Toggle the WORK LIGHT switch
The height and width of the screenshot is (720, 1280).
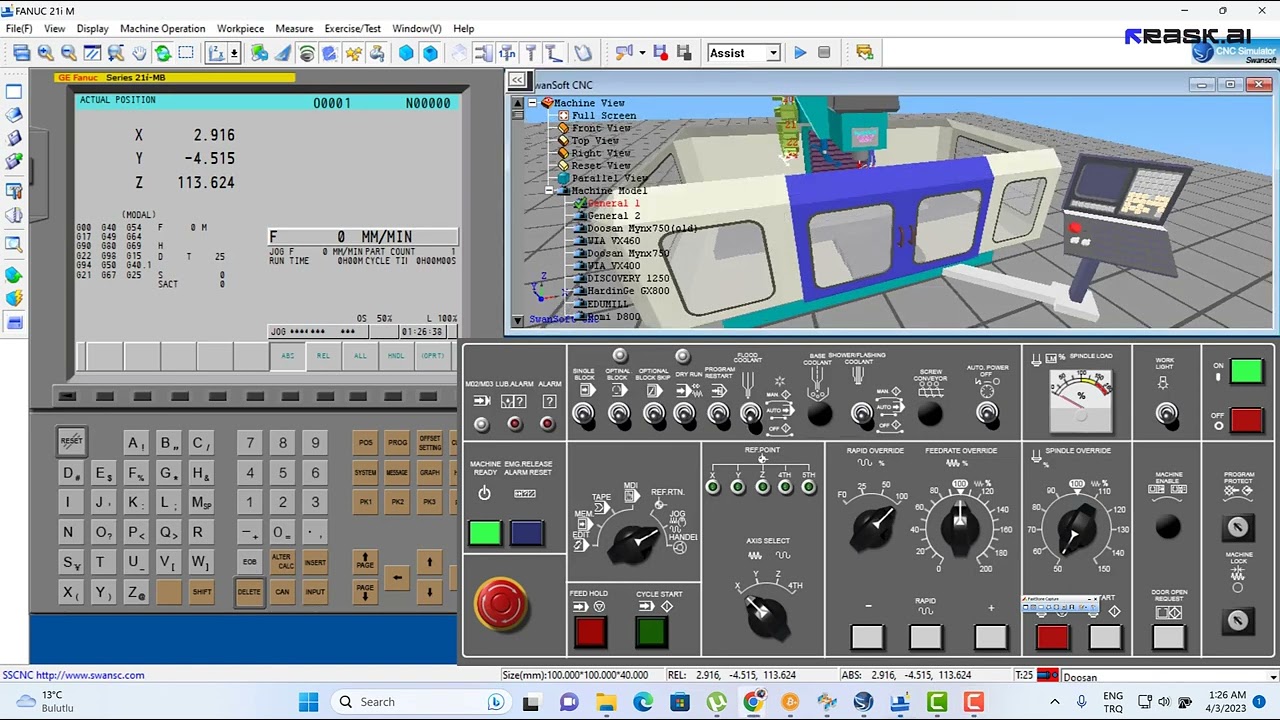point(1165,414)
